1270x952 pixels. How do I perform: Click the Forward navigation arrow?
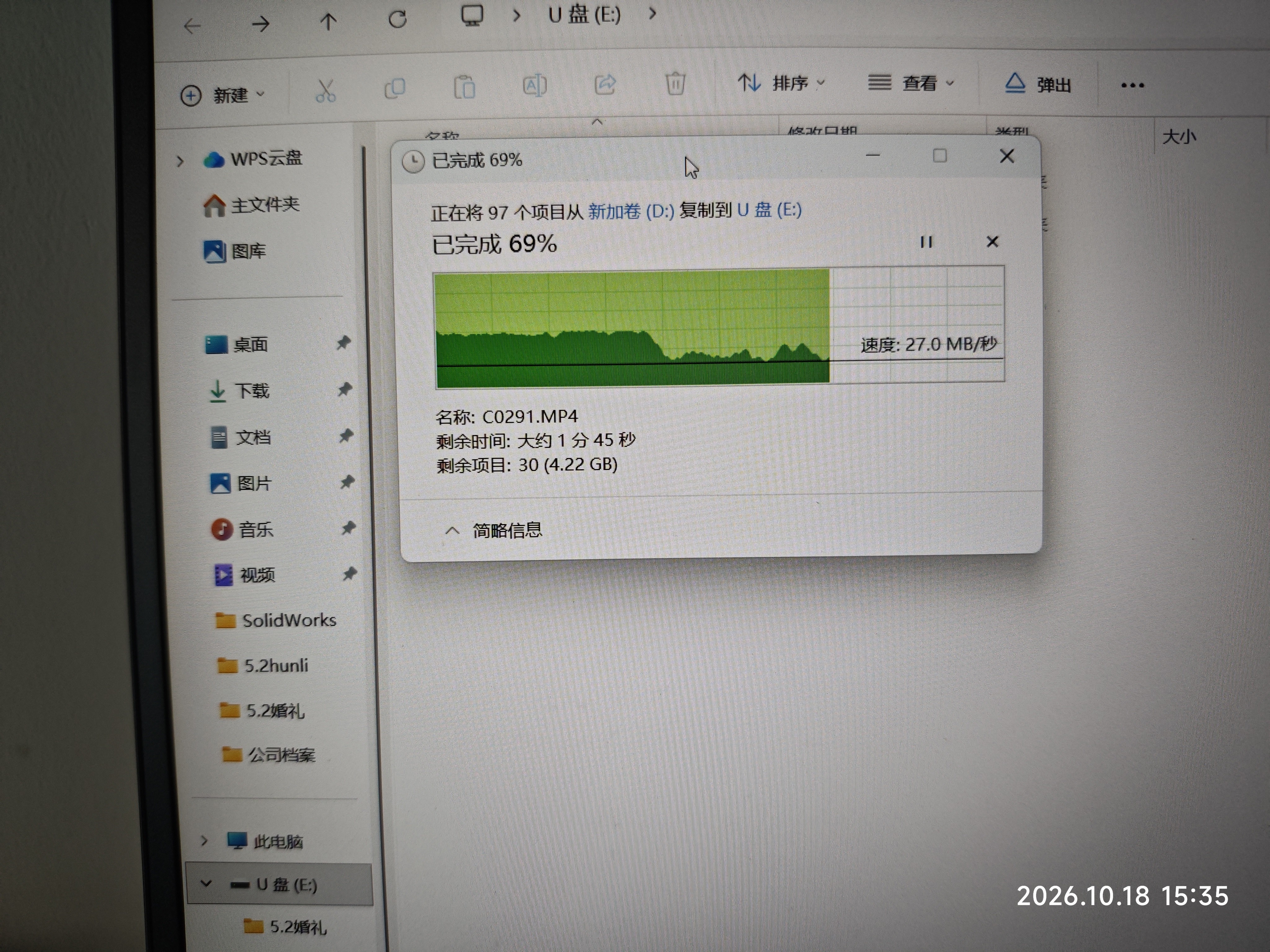click(260, 24)
